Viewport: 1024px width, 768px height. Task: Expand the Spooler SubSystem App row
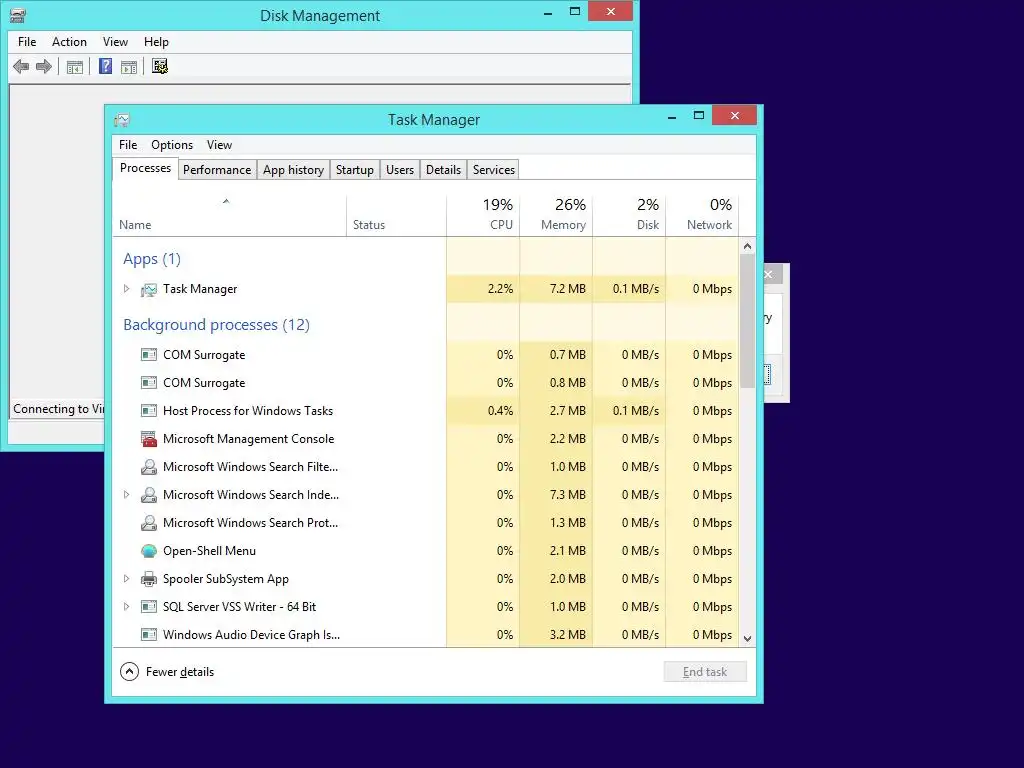(x=127, y=579)
